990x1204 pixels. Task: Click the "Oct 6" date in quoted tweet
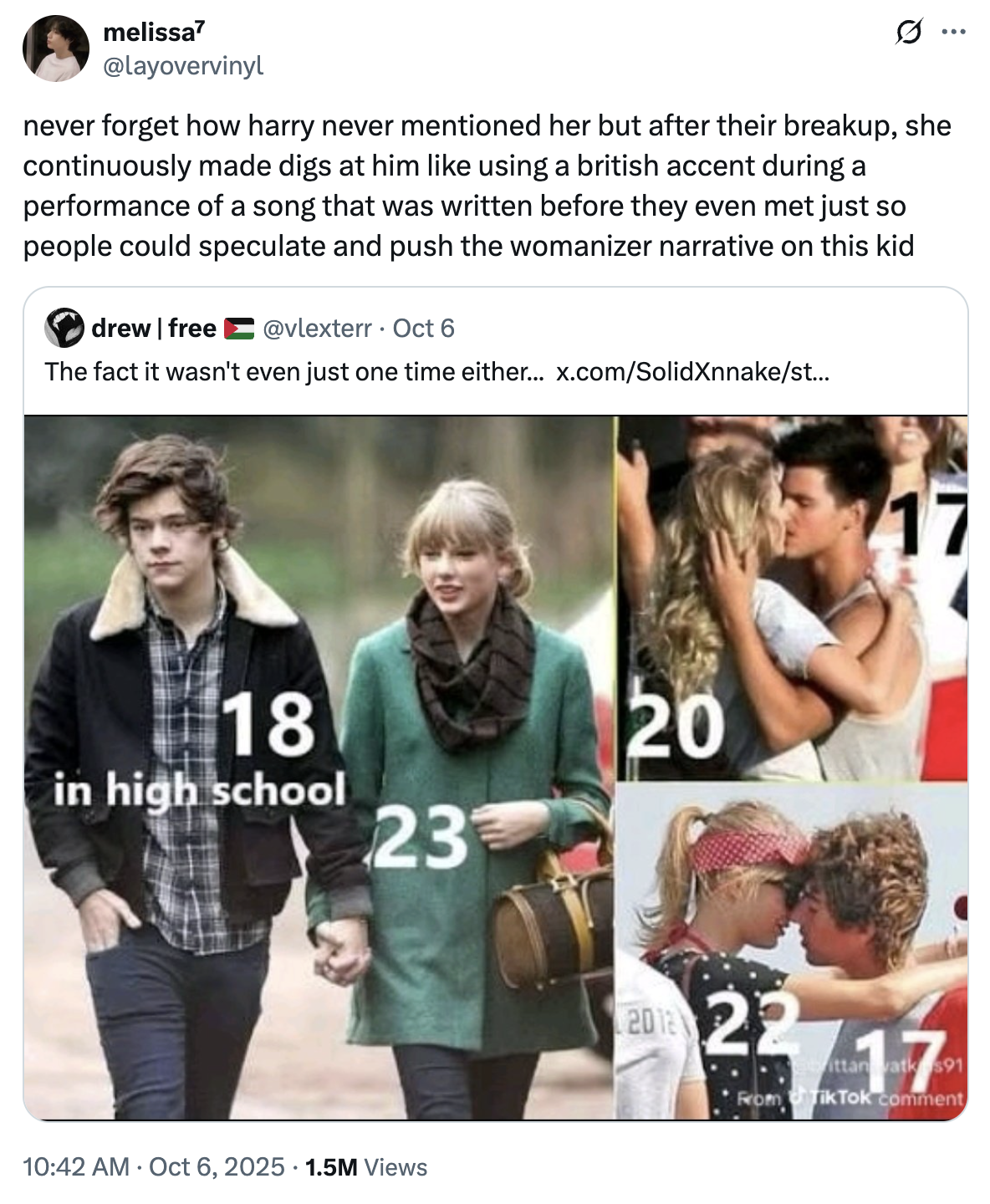click(423, 329)
